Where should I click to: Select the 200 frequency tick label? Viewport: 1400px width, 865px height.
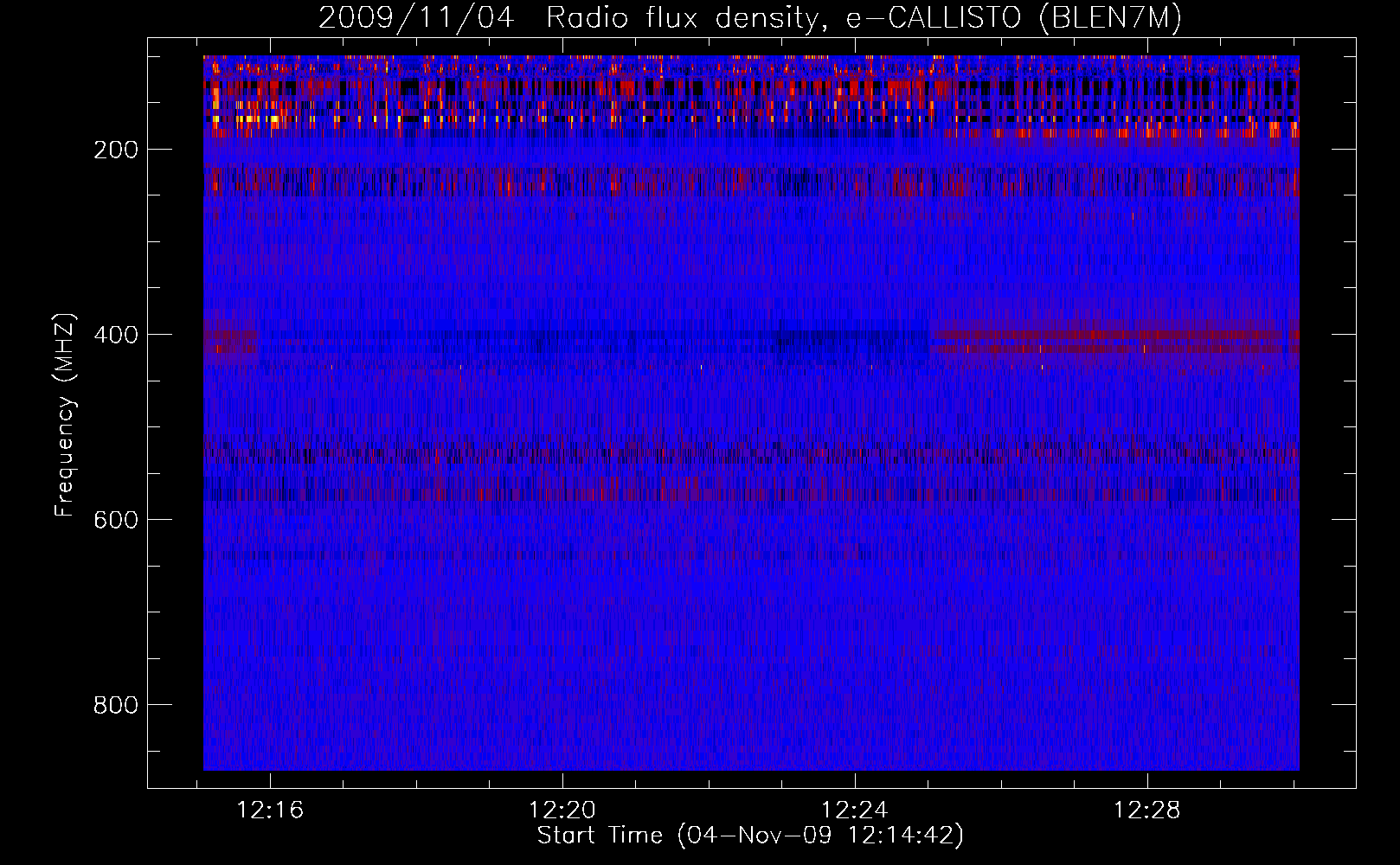point(116,150)
